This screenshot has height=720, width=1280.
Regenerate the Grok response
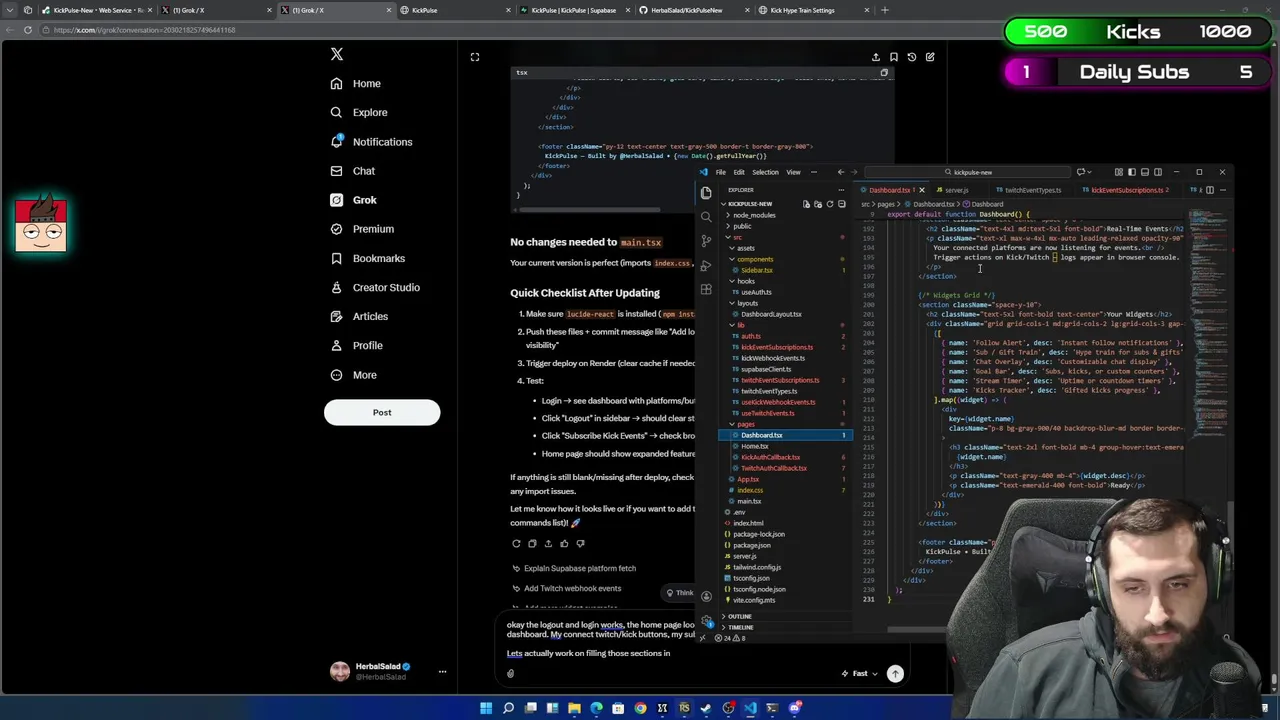(x=516, y=543)
